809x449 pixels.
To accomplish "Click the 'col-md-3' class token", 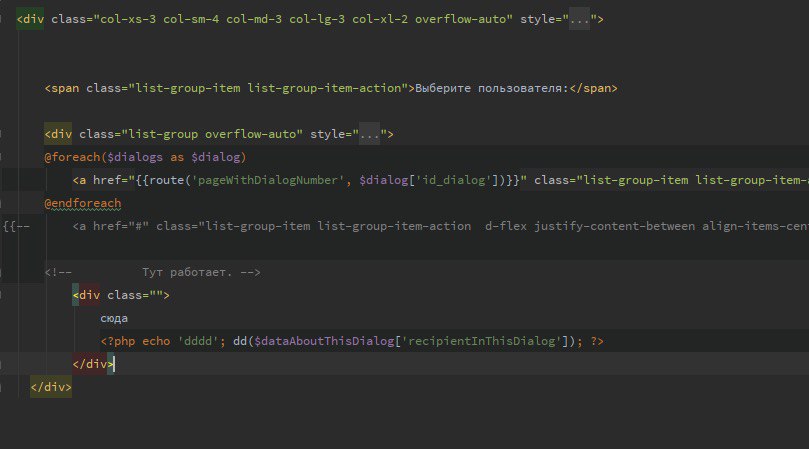I will (254, 20).
